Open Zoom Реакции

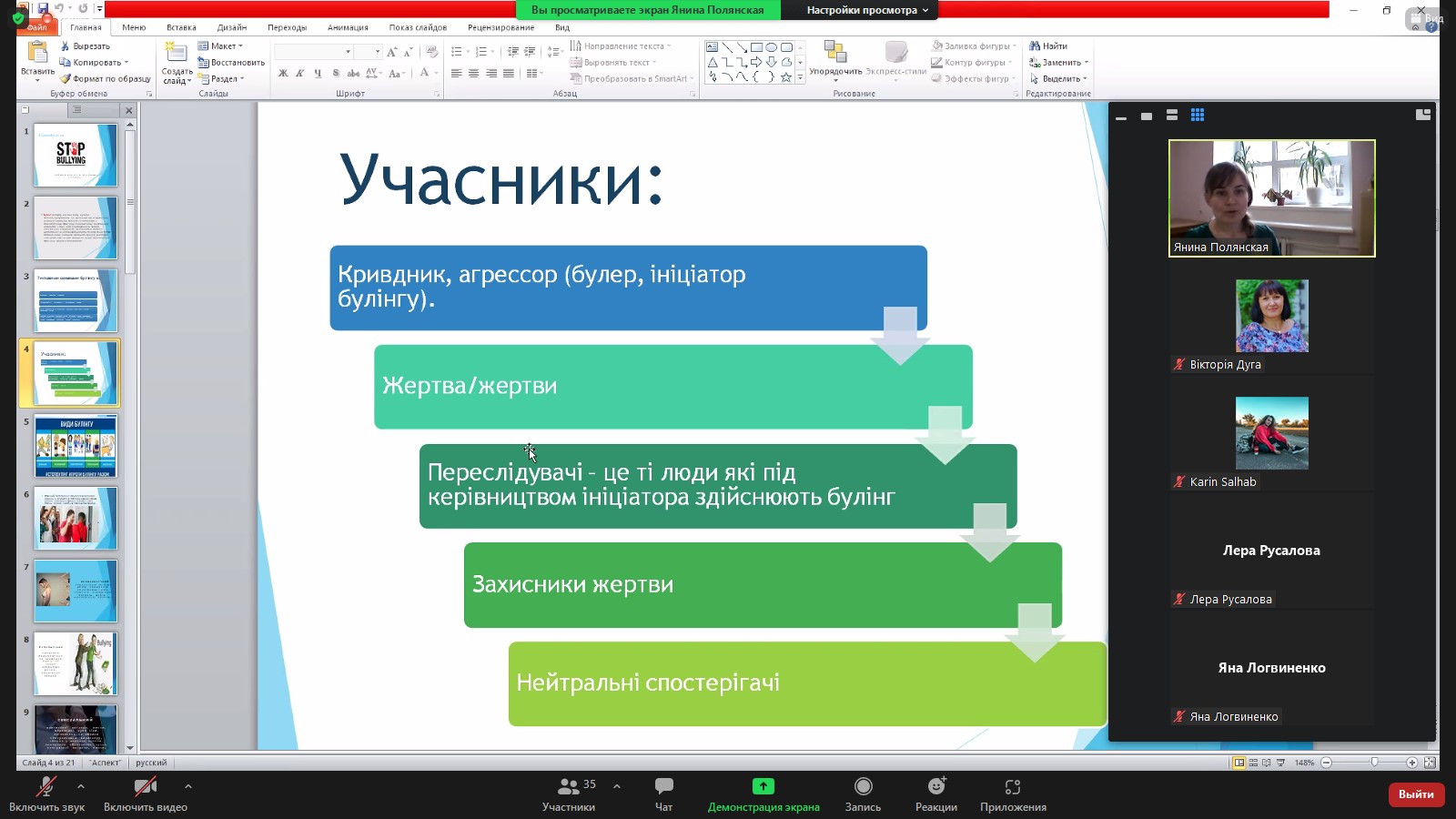[x=936, y=794]
